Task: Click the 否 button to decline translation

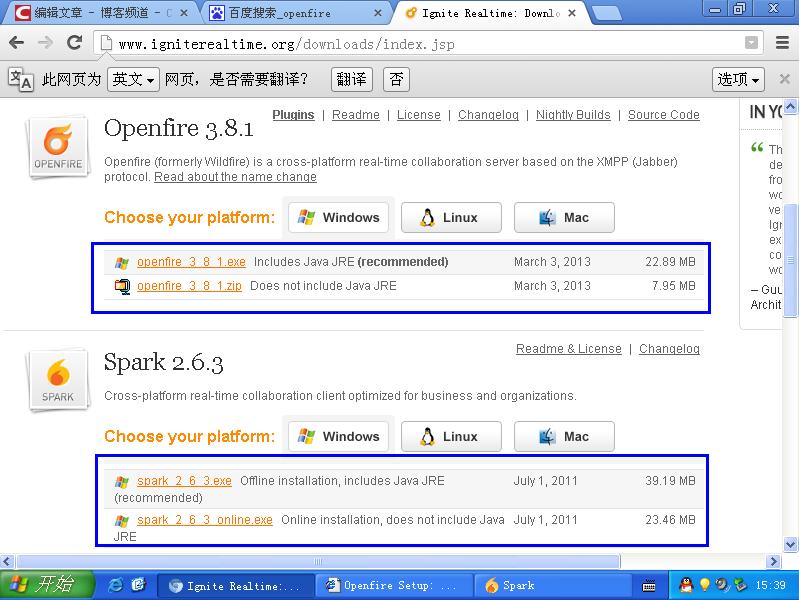Action: (x=396, y=80)
